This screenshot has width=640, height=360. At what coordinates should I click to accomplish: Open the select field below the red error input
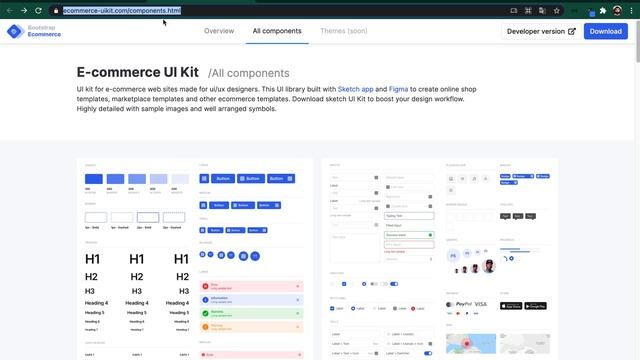tap(409, 259)
